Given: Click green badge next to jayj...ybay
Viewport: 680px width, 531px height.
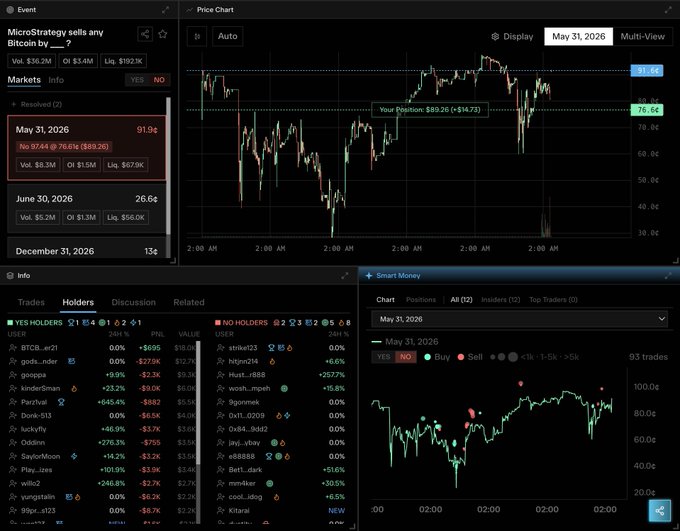Looking at the screenshot, I should pyautogui.click(x=274, y=443).
